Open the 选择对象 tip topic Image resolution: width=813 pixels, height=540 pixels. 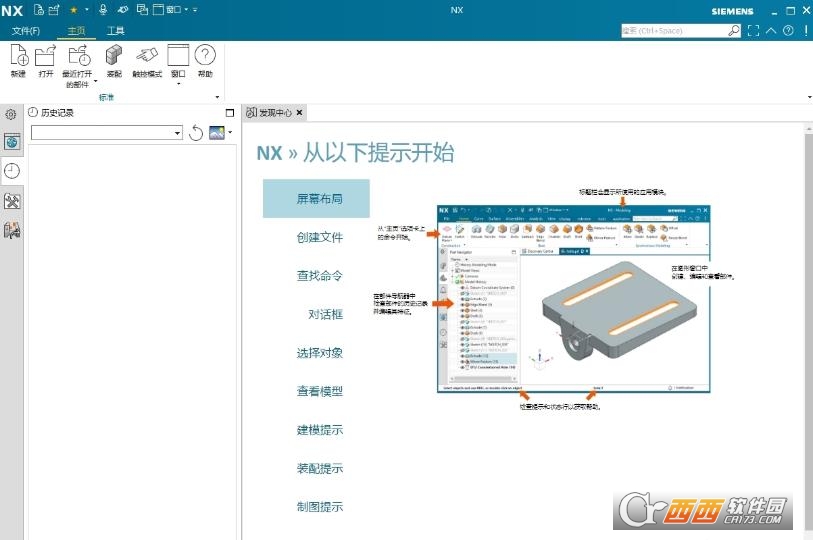click(x=319, y=353)
